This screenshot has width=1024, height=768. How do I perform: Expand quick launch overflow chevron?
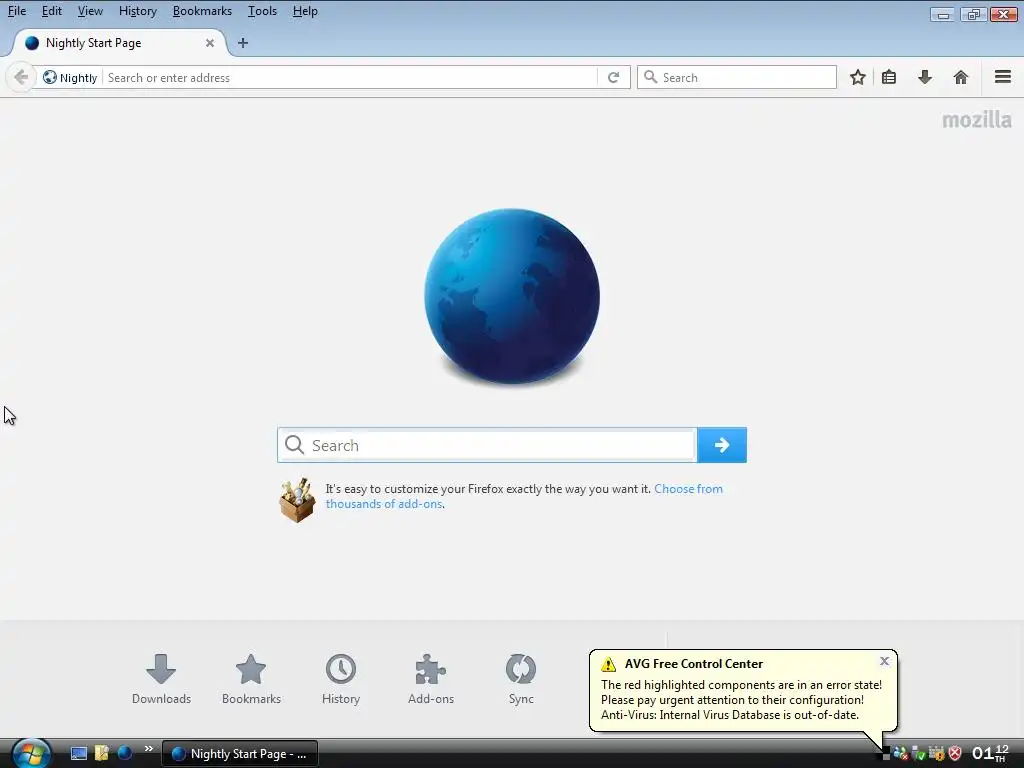coord(149,749)
